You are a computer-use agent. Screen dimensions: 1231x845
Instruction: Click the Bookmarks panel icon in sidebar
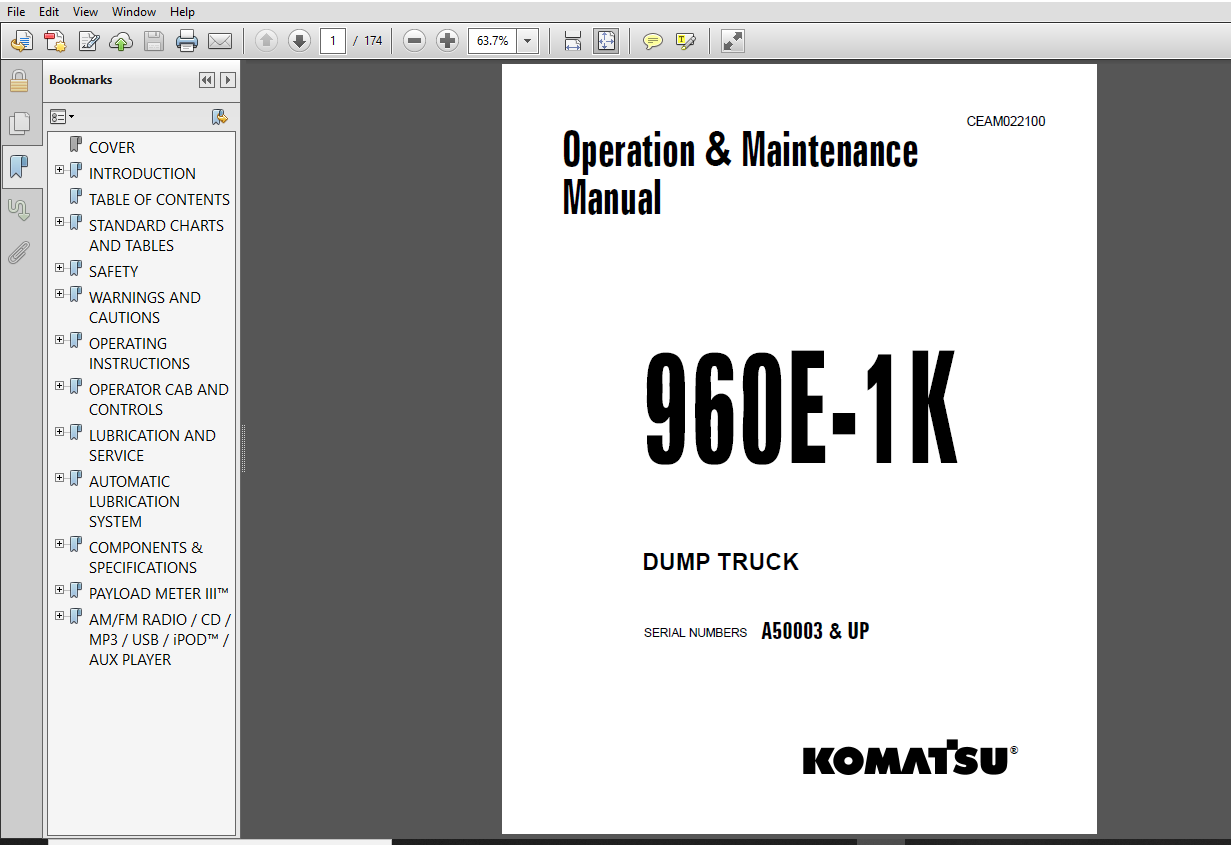point(19,167)
